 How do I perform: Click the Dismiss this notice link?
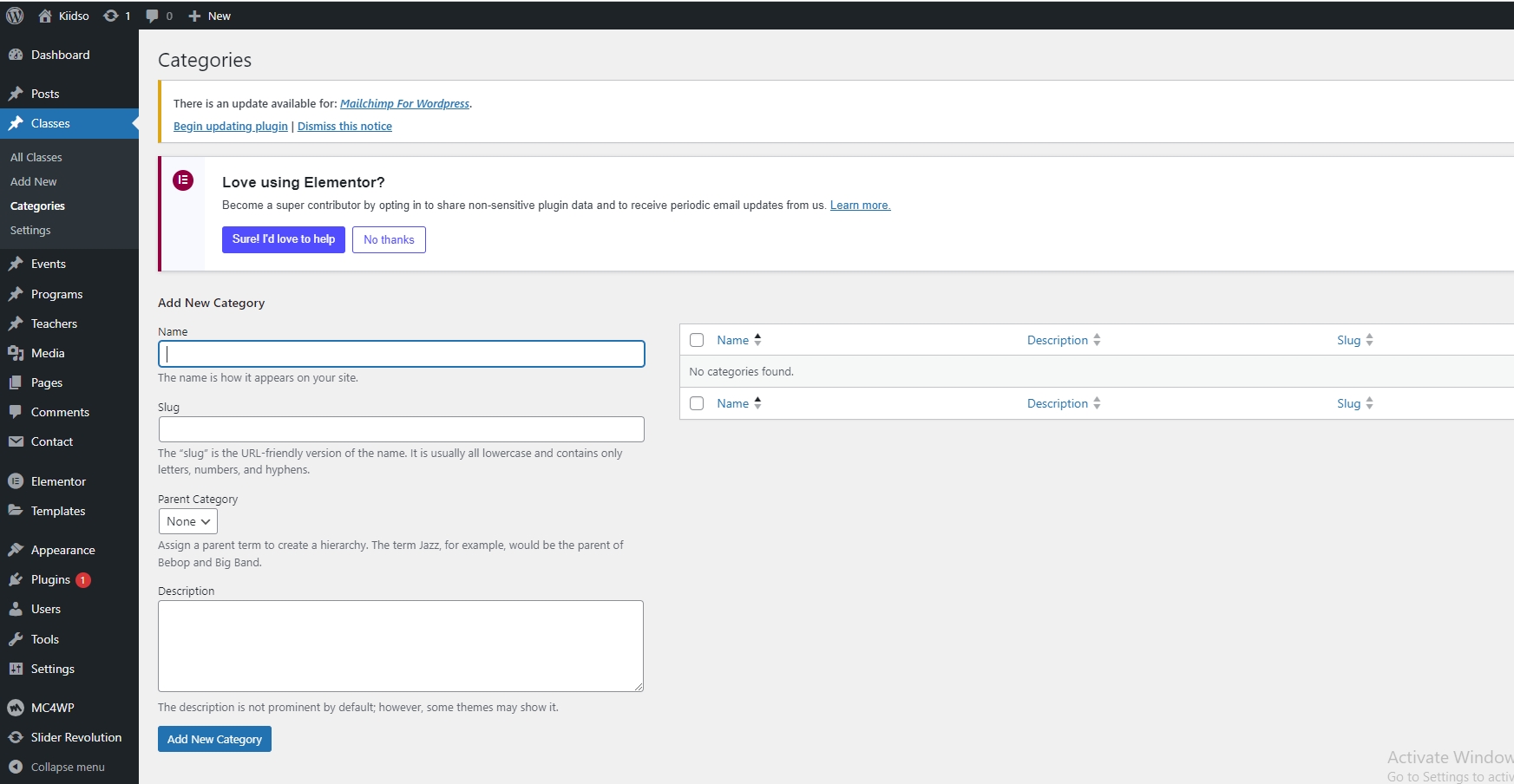(344, 126)
